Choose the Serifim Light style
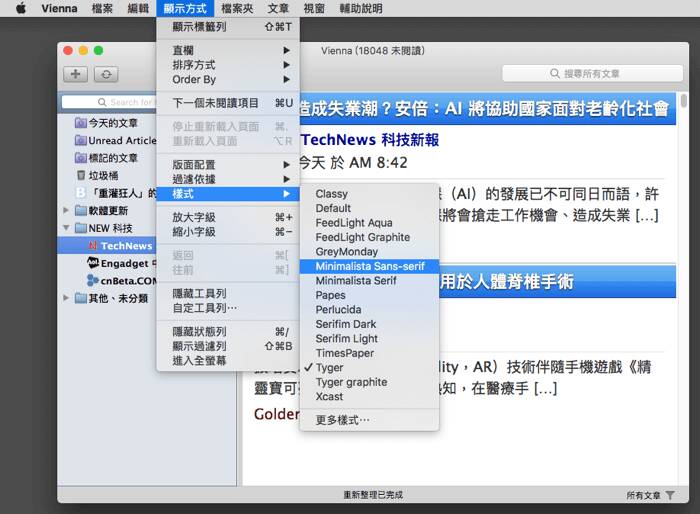 (370, 338)
